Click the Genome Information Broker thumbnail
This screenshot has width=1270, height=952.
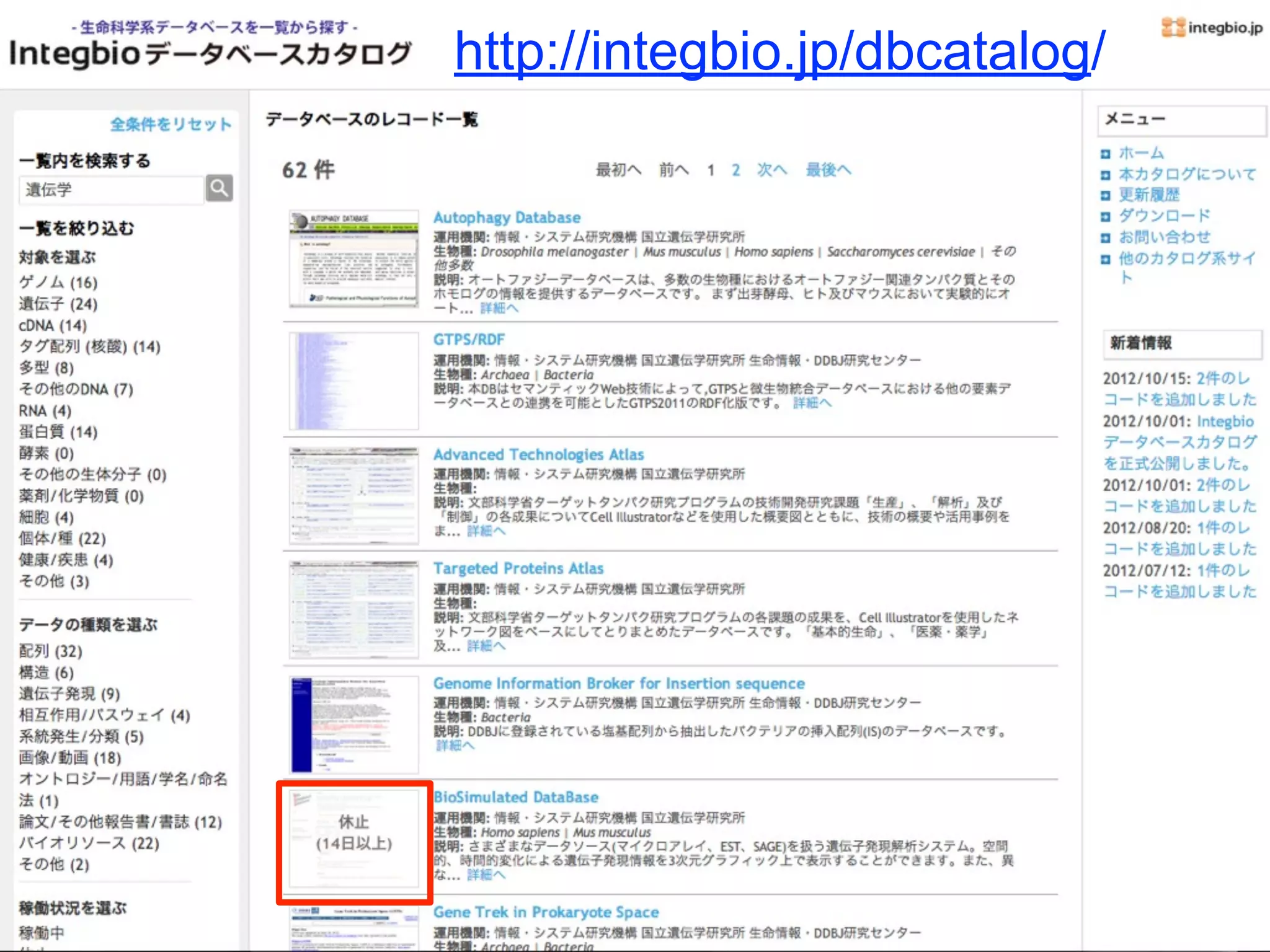pos(354,724)
